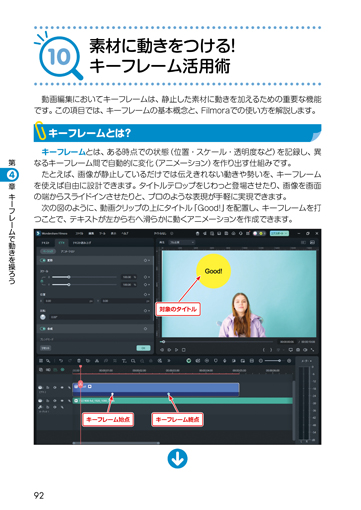
Task: Click the fullscreen expand icon below the preview
Action: 312,350
